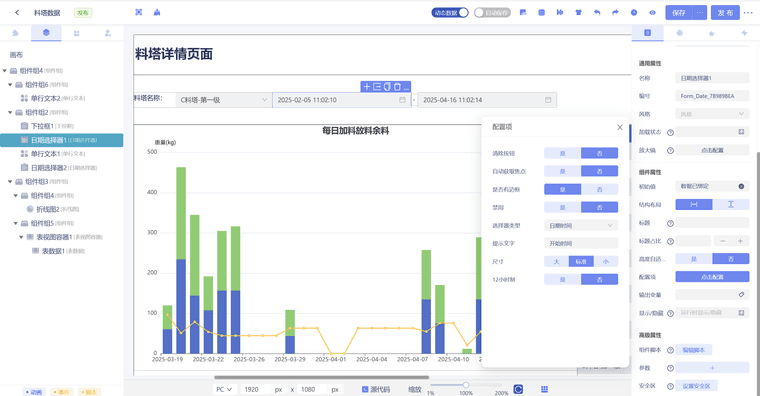Click the canvas horizontal scrollbar
This screenshot has height=396, width=760.
point(321,377)
